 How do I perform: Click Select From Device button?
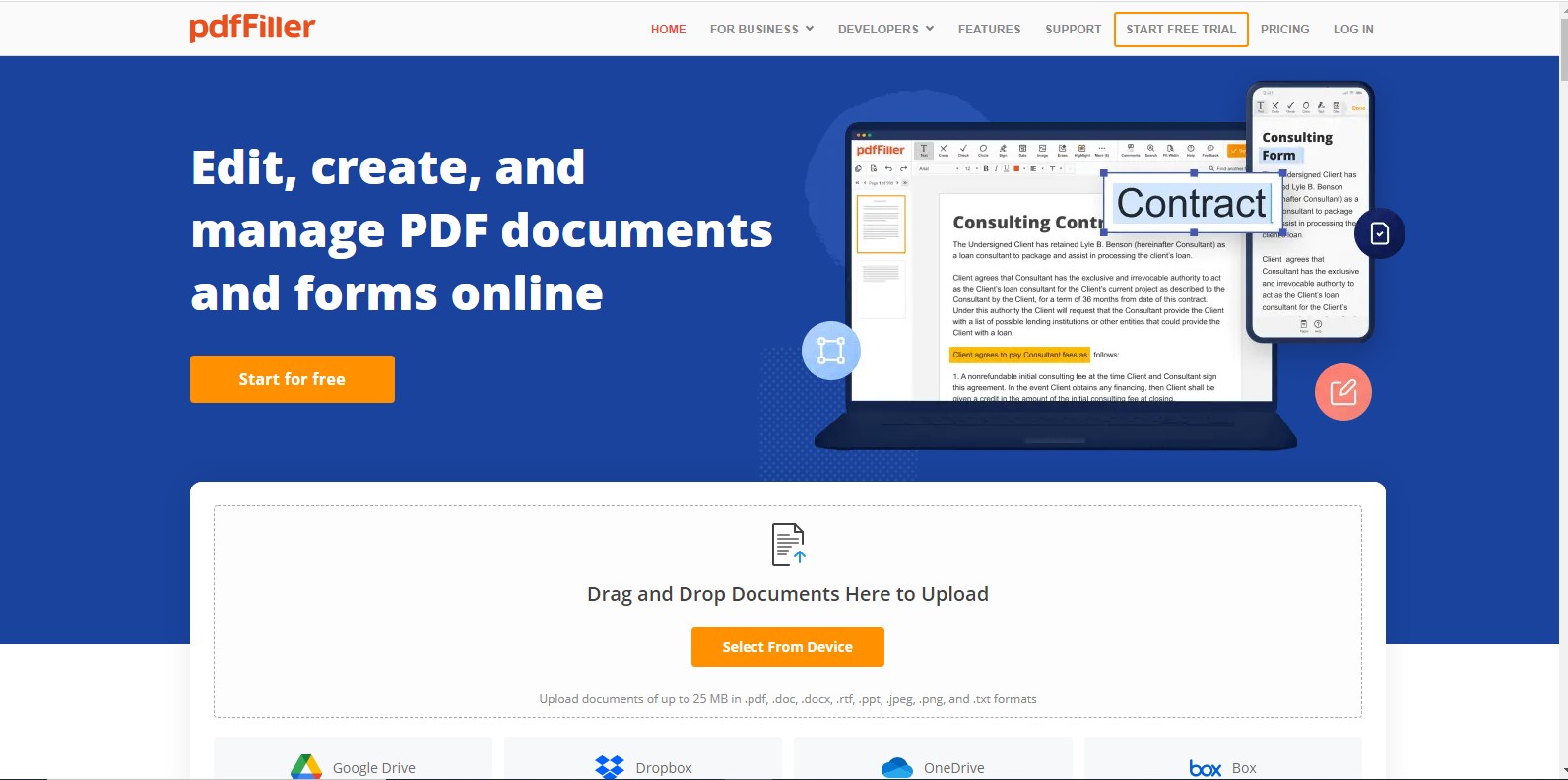point(788,647)
